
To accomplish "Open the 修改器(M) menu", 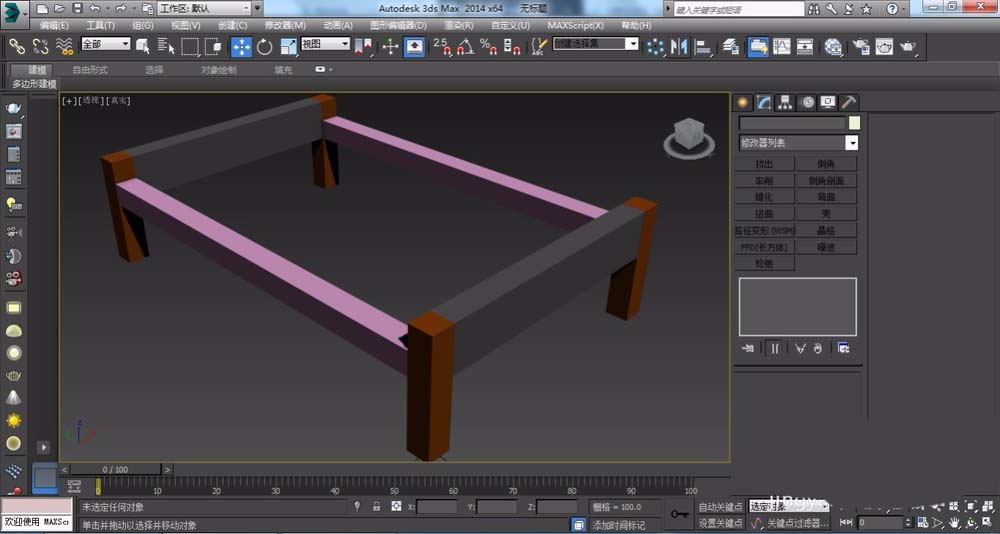I will point(285,26).
